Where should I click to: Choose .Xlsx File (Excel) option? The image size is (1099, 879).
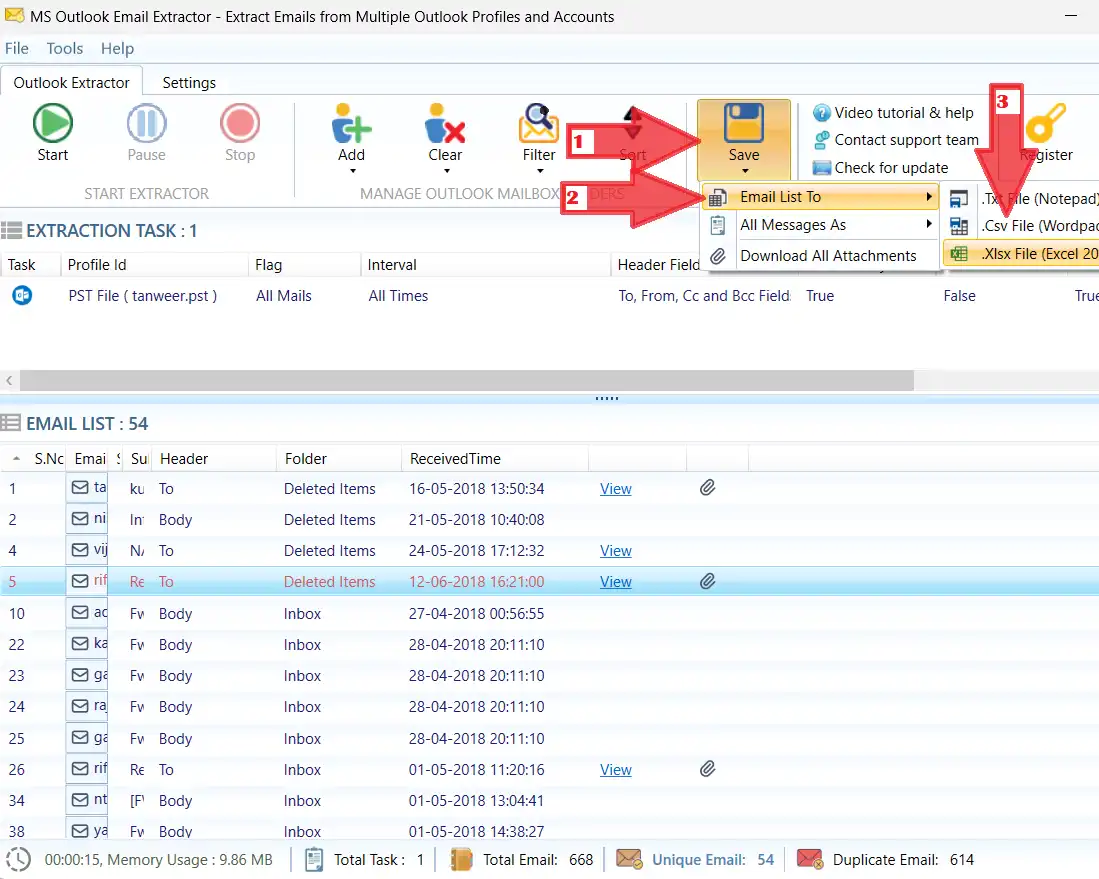1022,254
